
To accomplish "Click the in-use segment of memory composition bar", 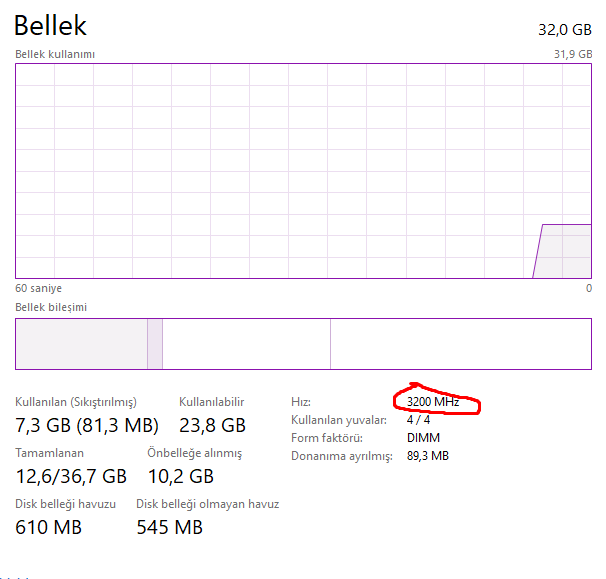I will click(x=80, y=344).
